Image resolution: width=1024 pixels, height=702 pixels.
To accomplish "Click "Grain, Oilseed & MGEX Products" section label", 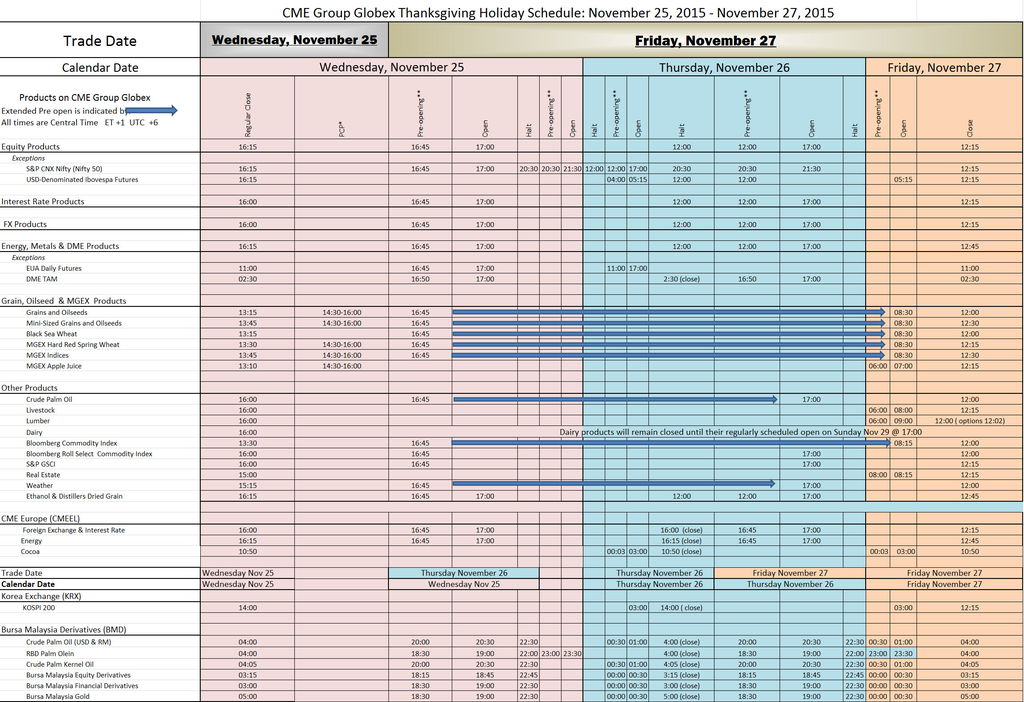I will (63, 301).
